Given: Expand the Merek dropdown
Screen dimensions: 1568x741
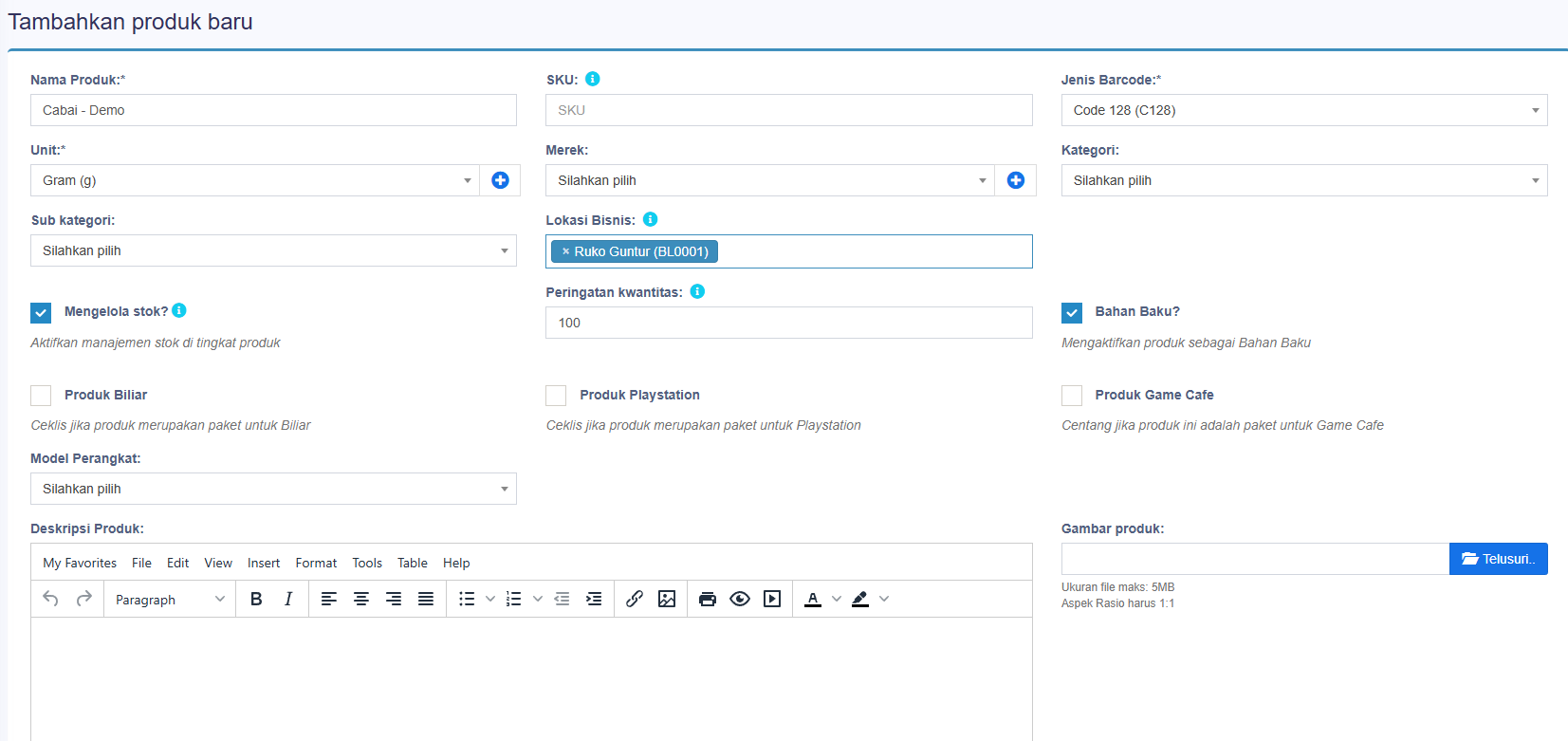Looking at the screenshot, I should point(770,180).
